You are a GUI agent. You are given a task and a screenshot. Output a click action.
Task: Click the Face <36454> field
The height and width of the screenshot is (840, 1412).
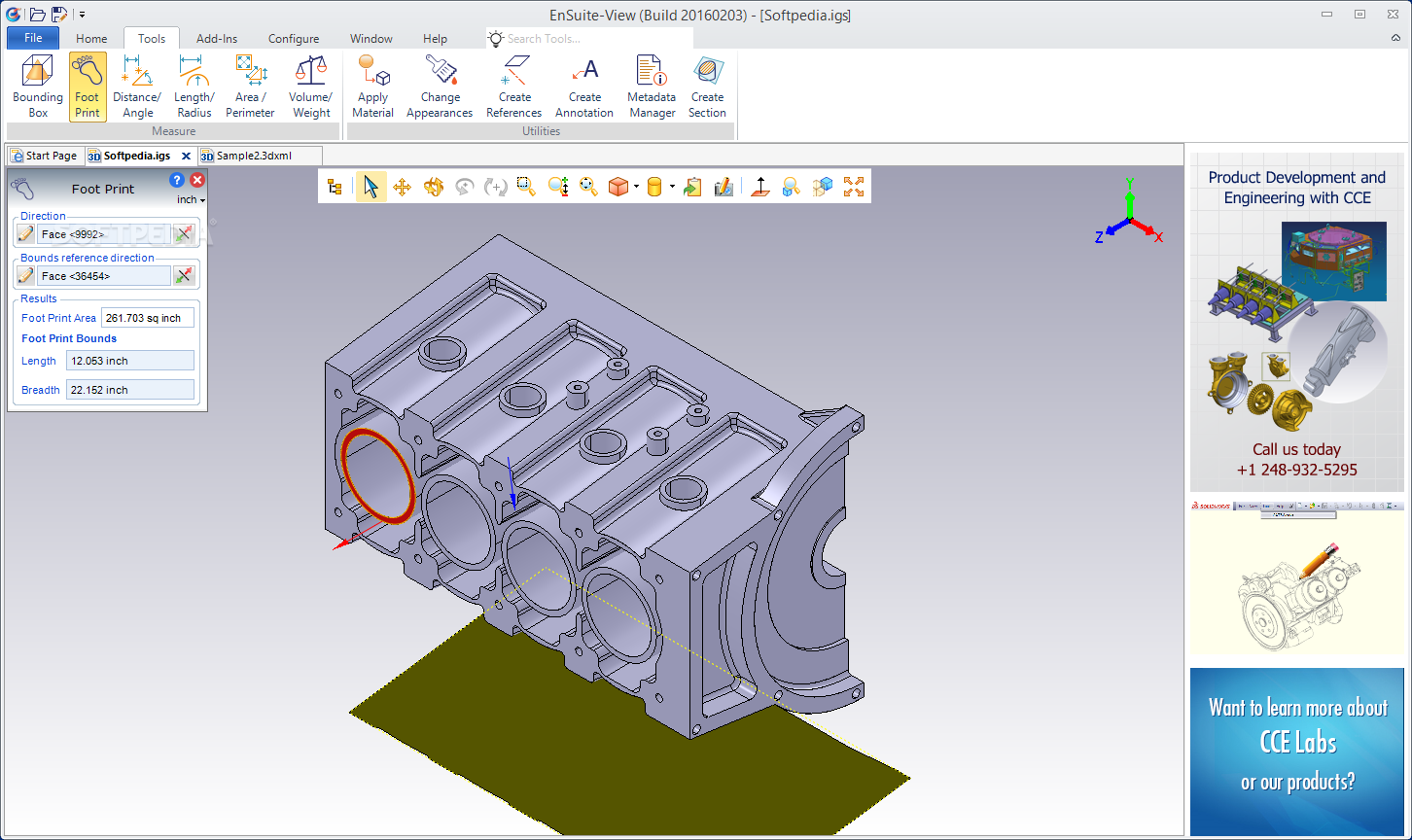pos(104,276)
